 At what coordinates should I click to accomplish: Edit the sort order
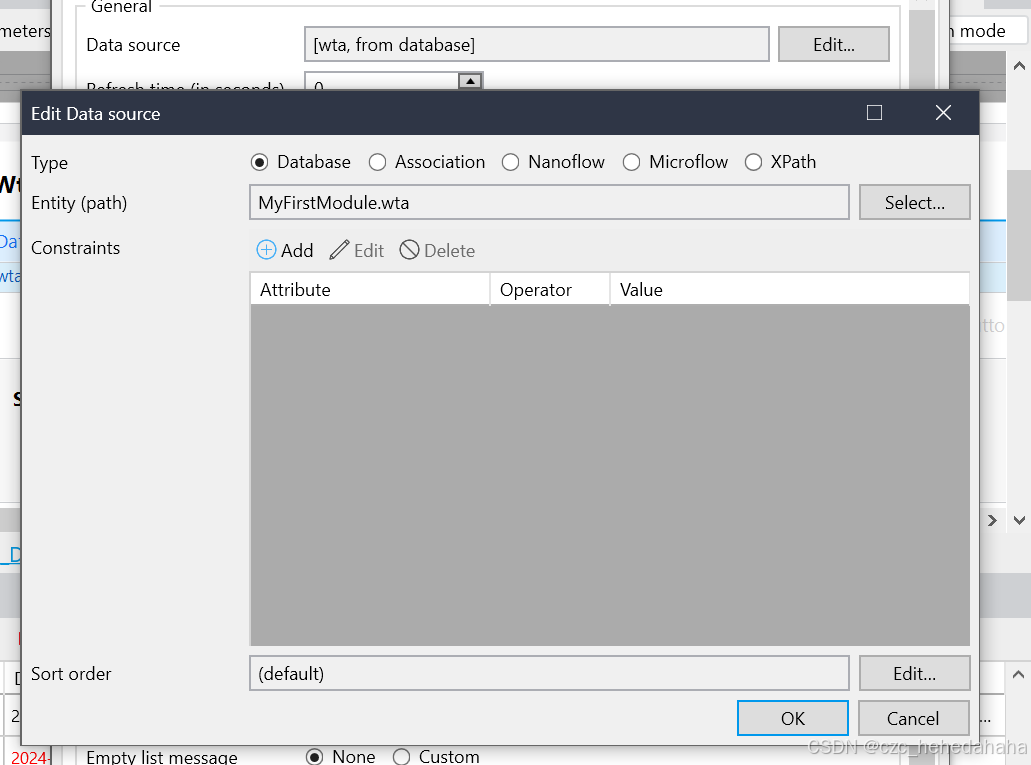914,672
